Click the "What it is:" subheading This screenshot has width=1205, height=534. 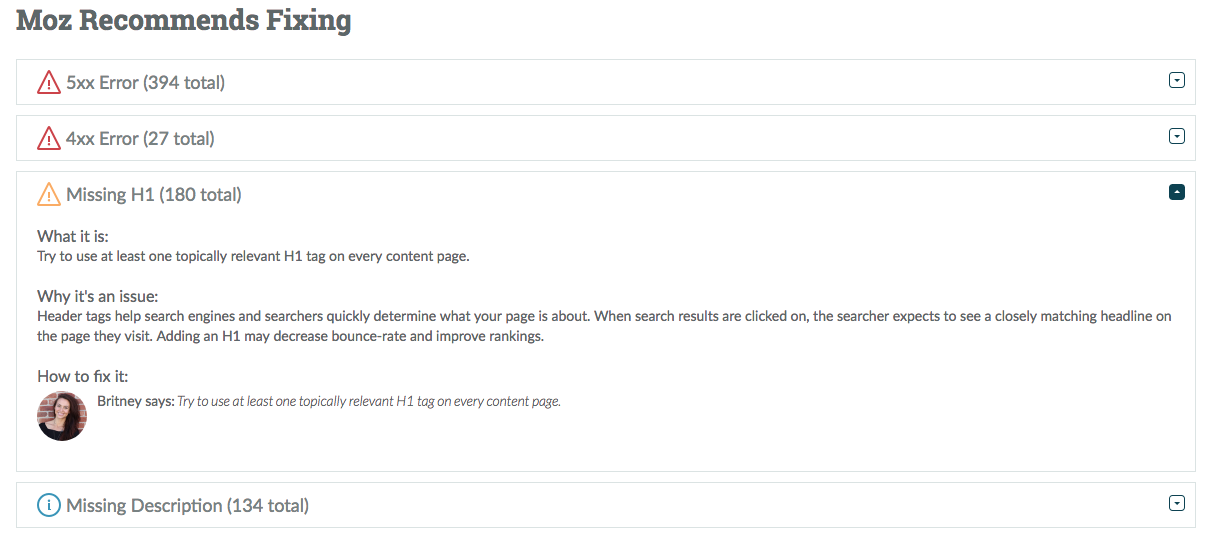[73, 237]
